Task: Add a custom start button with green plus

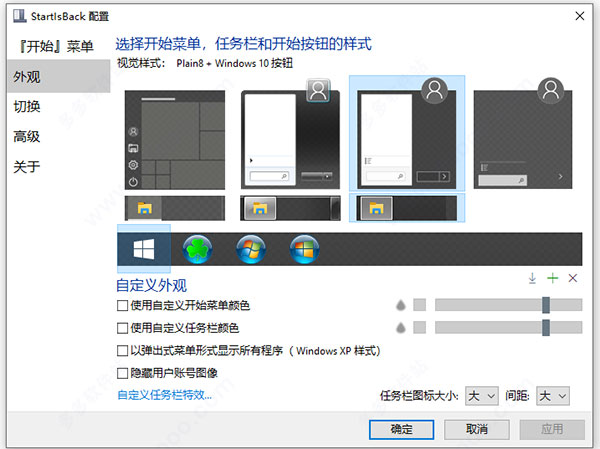Action: pos(553,278)
